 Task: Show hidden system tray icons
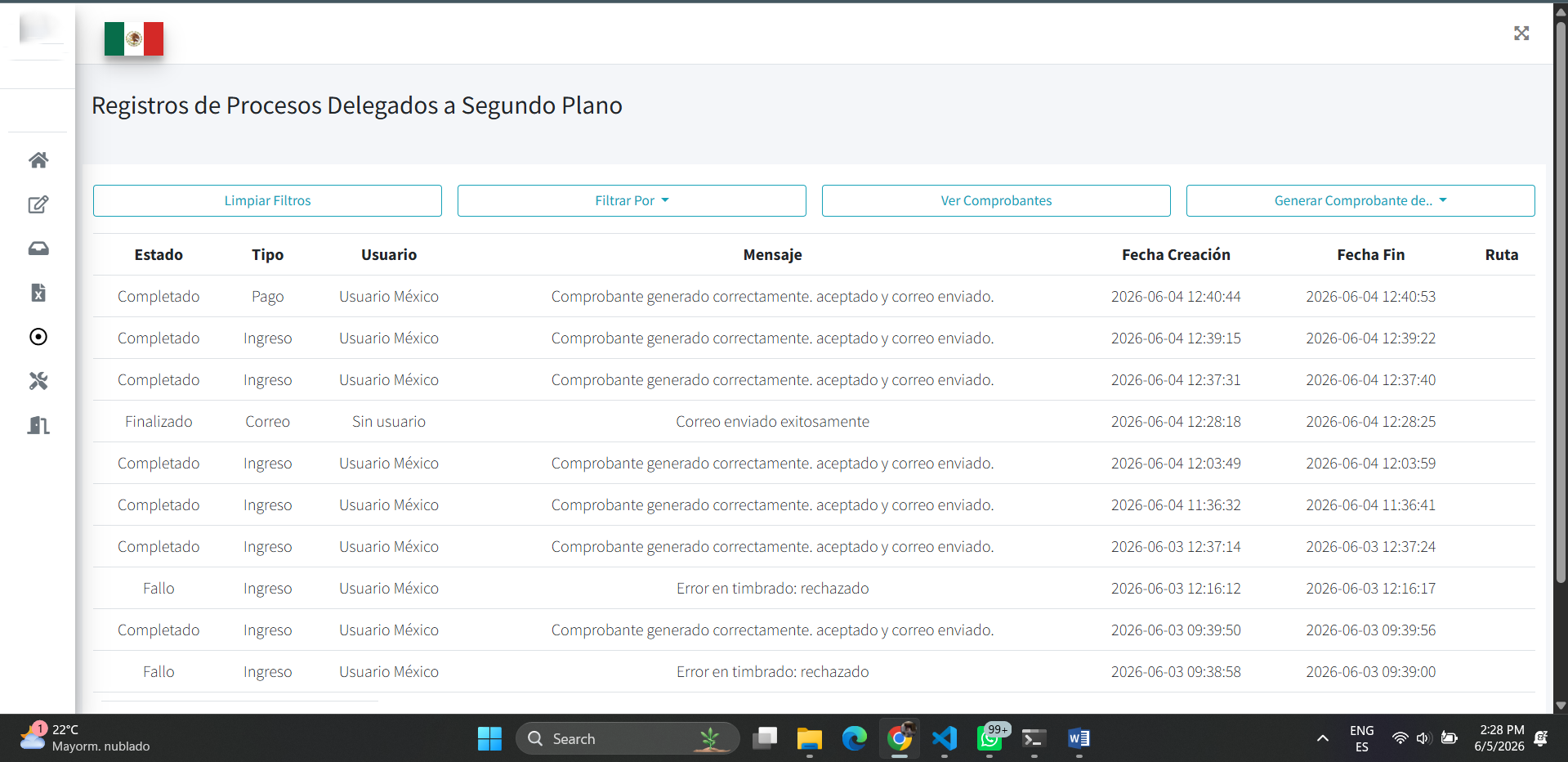click(x=1322, y=738)
